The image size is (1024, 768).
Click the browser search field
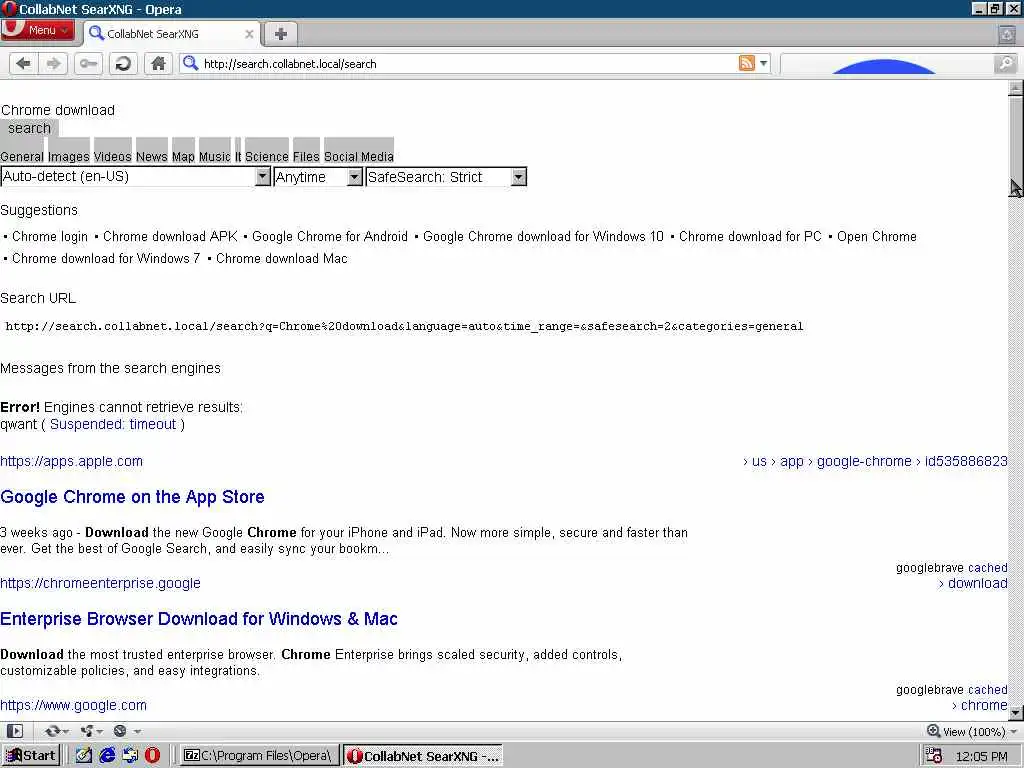pyautogui.click(x=898, y=63)
